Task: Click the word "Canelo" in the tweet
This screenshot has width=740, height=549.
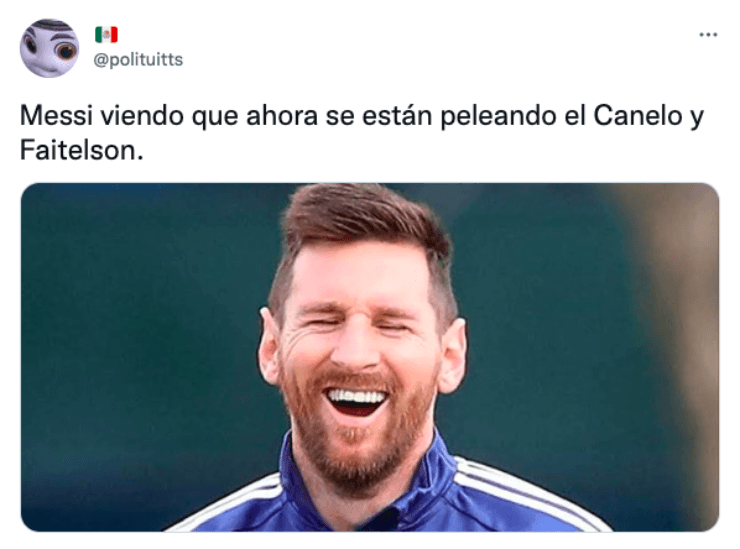Action: 638,115
